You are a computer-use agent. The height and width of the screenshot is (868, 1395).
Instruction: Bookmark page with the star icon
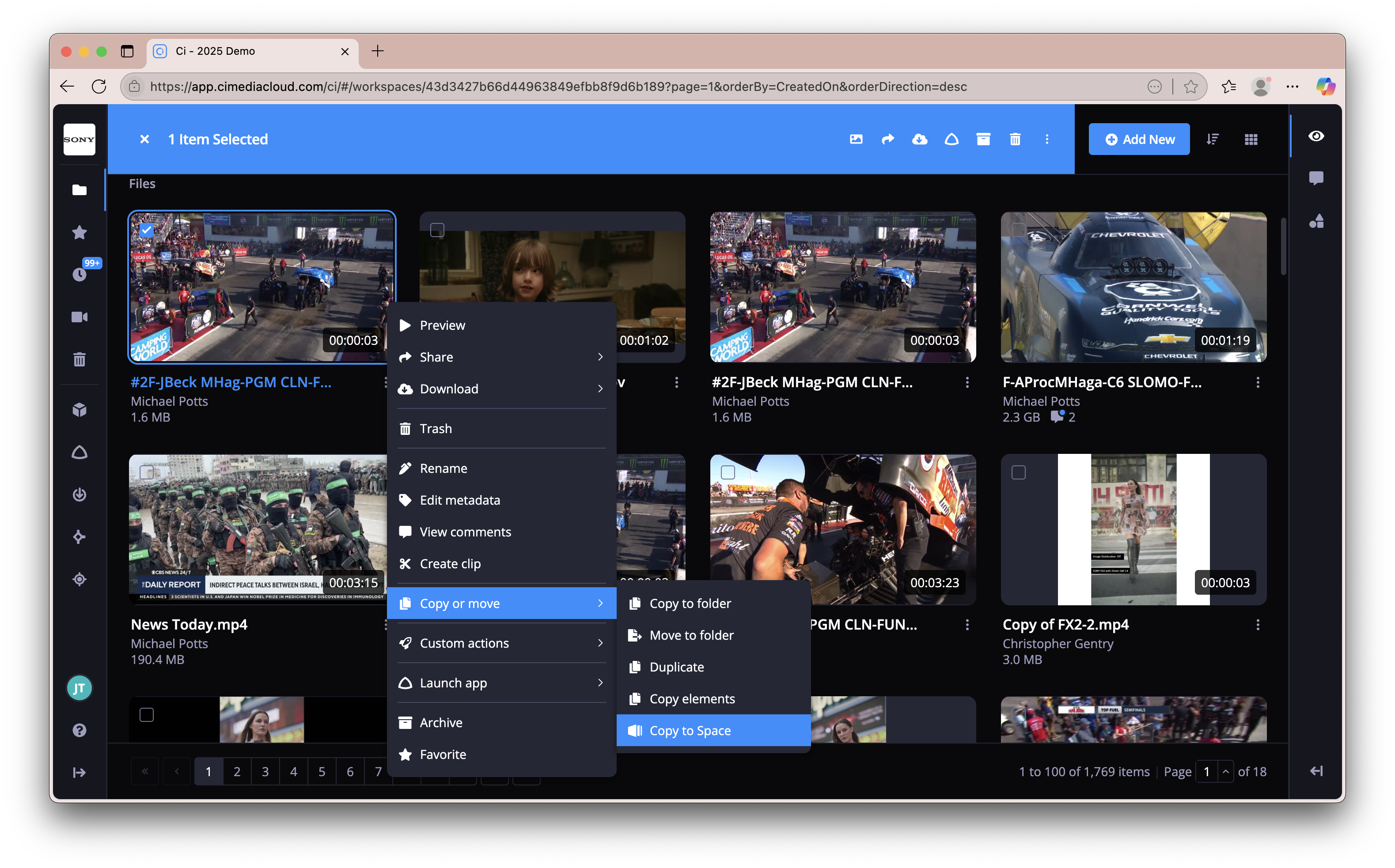(1190, 86)
